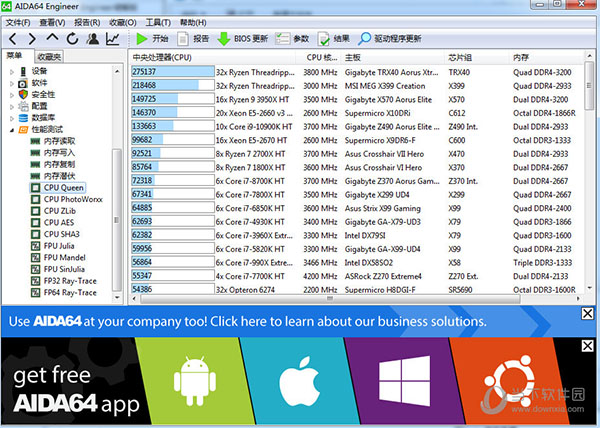Image resolution: width=600 pixels, height=428 pixels.
Task: Select the 数据库 database icon
Action: tap(23, 118)
